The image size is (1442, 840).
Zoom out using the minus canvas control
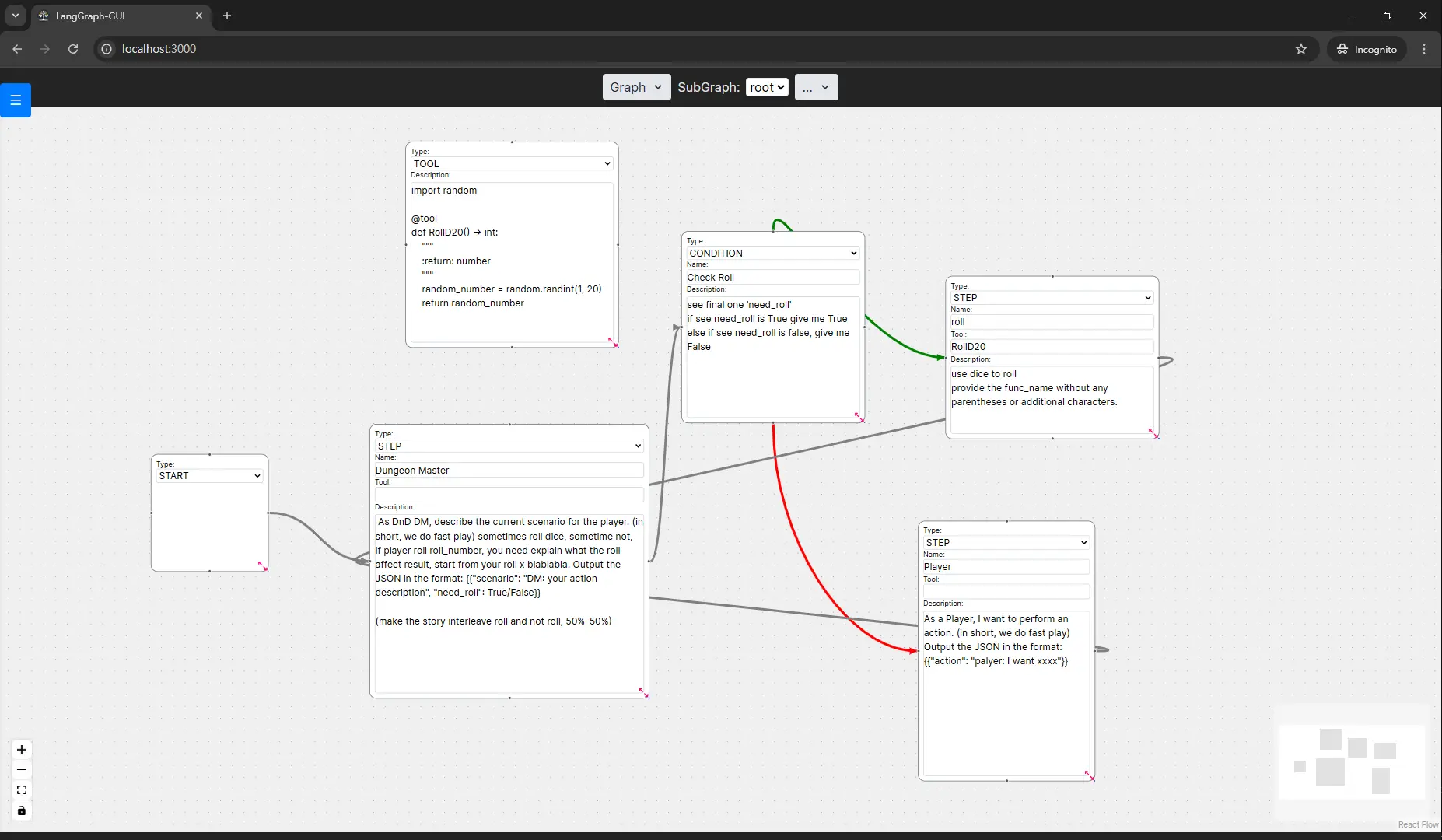point(21,770)
